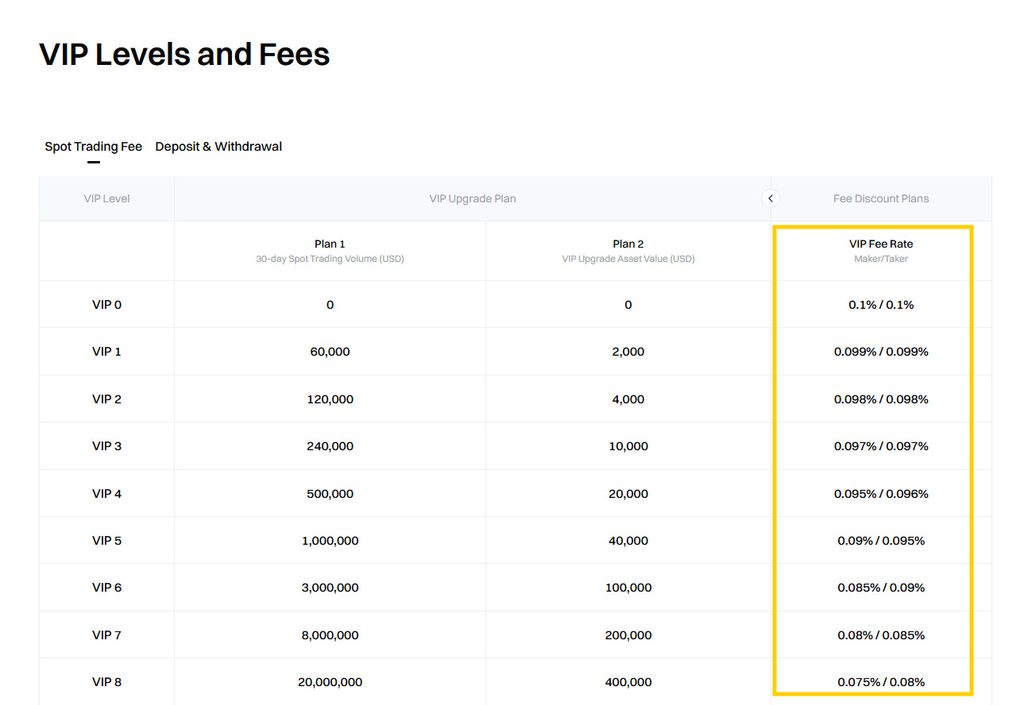Click the 400,000 asset value cell
Image resolution: width=1024 pixels, height=705 pixels.
[628, 682]
